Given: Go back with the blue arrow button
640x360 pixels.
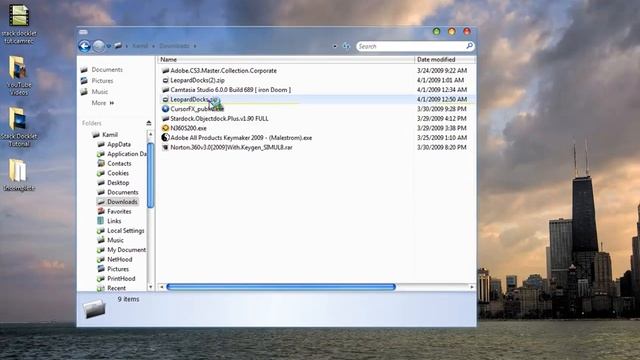Looking at the screenshot, I should coord(84,46).
